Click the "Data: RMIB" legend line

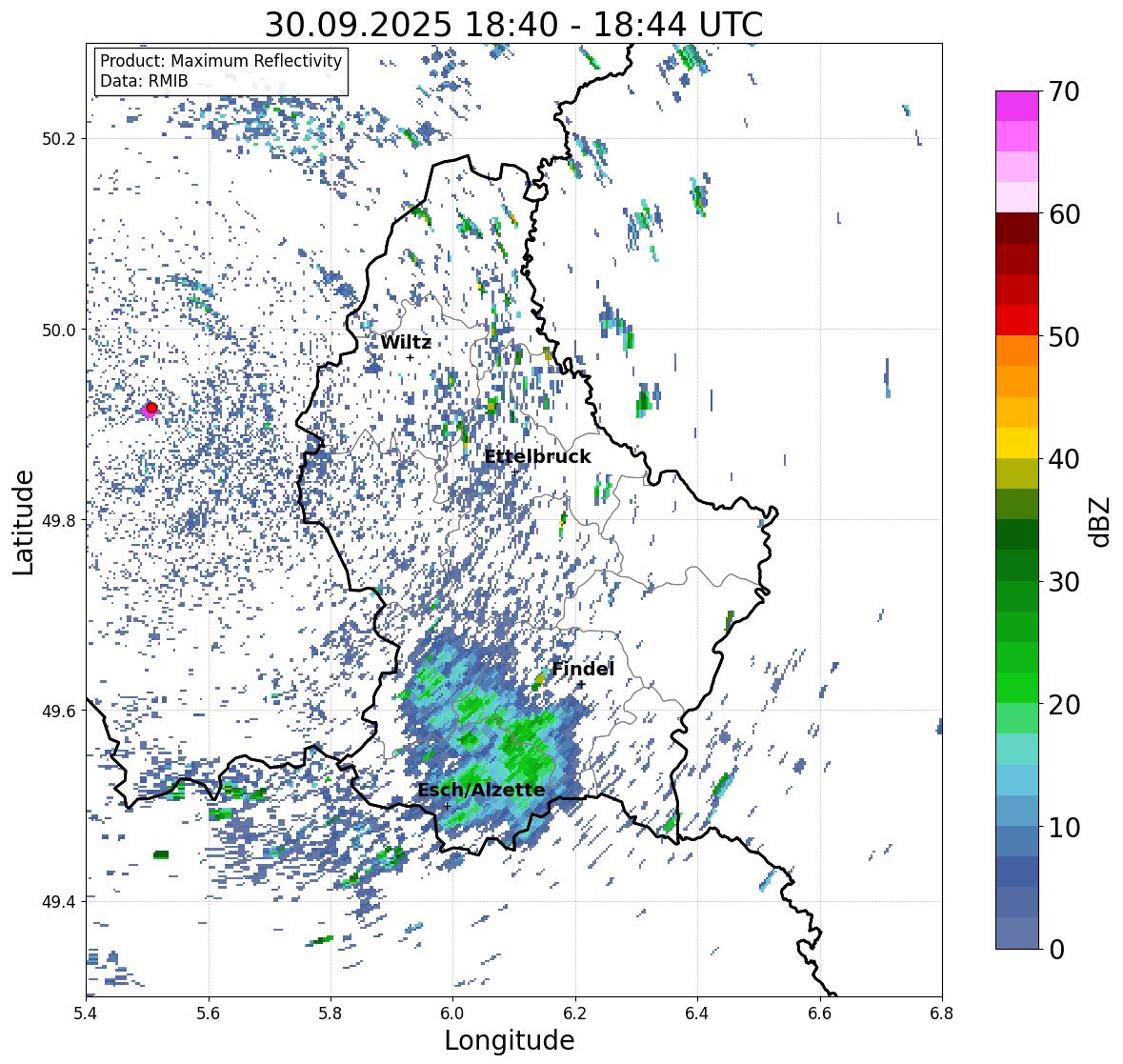pos(144,81)
